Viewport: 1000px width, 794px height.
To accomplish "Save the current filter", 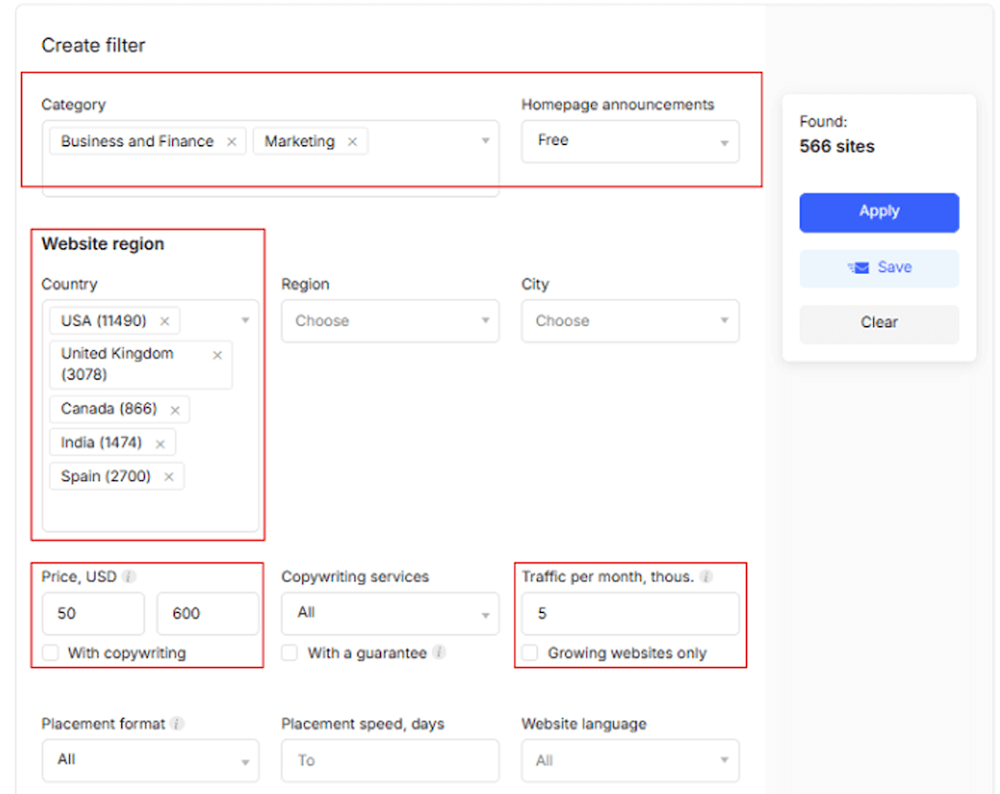I will coord(879,268).
